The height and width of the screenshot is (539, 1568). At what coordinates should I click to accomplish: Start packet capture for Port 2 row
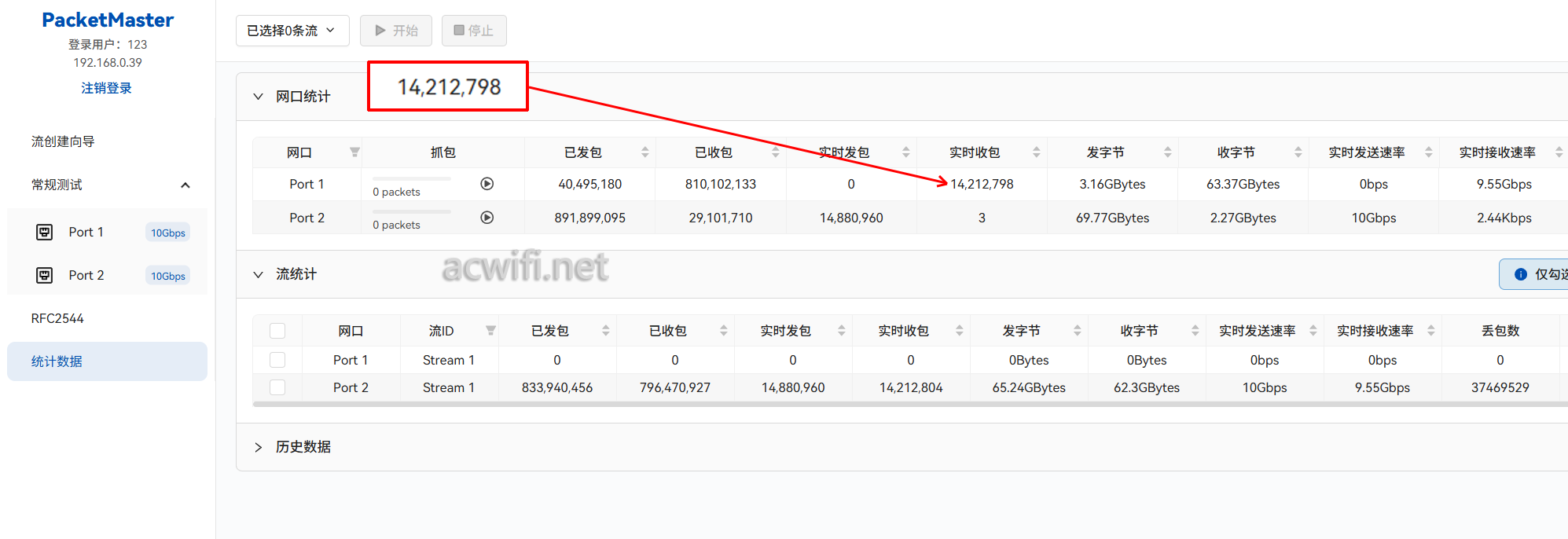[487, 218]
